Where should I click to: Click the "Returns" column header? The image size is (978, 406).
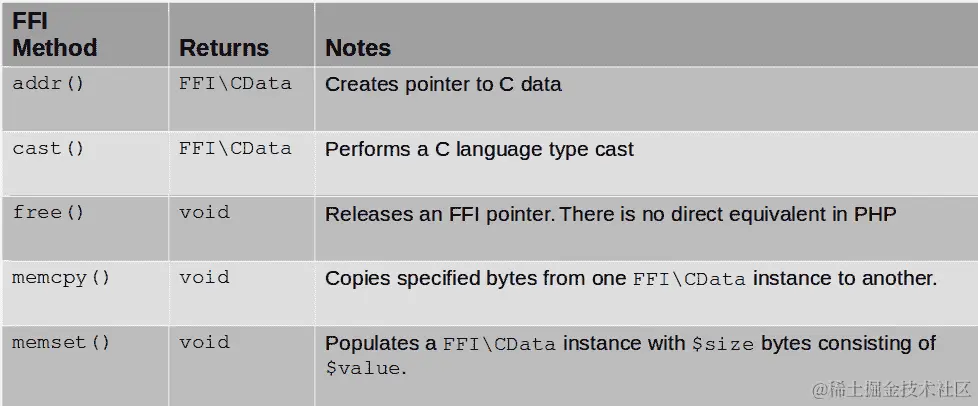[224, 48]
